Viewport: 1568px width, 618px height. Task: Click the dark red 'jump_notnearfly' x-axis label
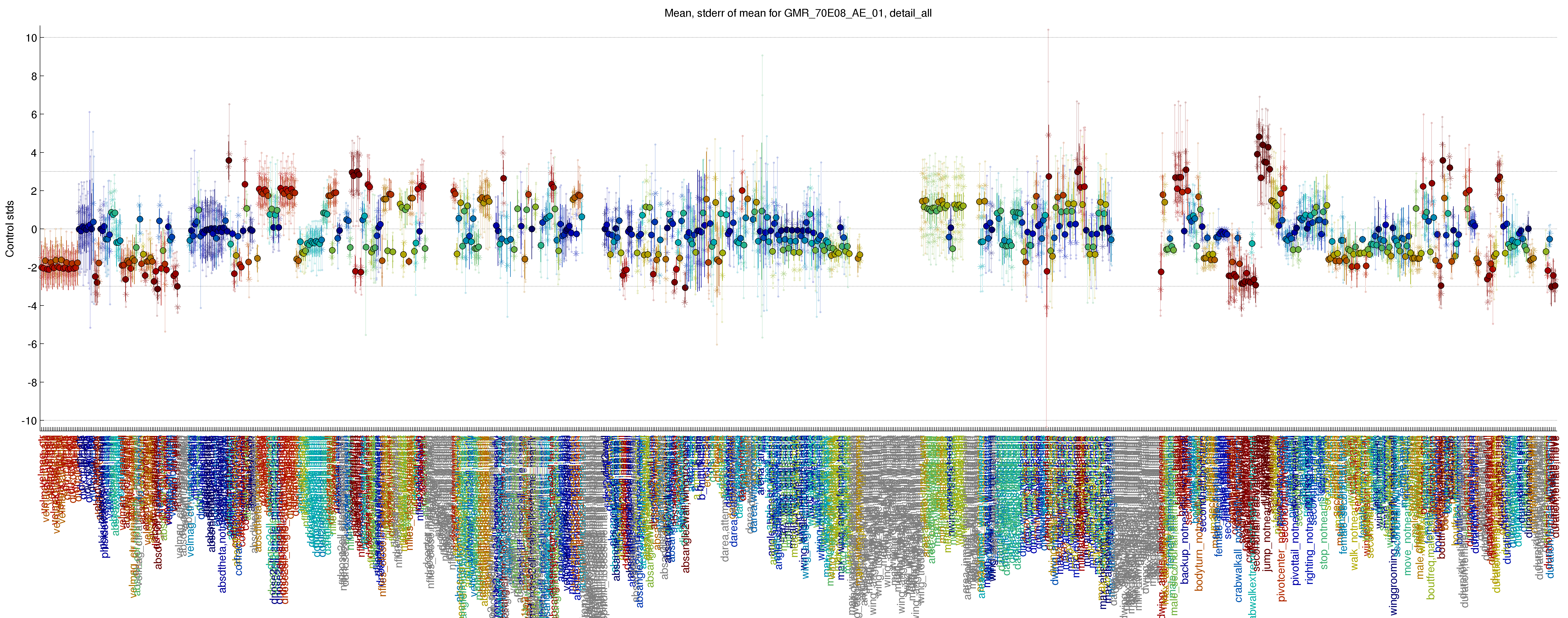coord(1268,504)
